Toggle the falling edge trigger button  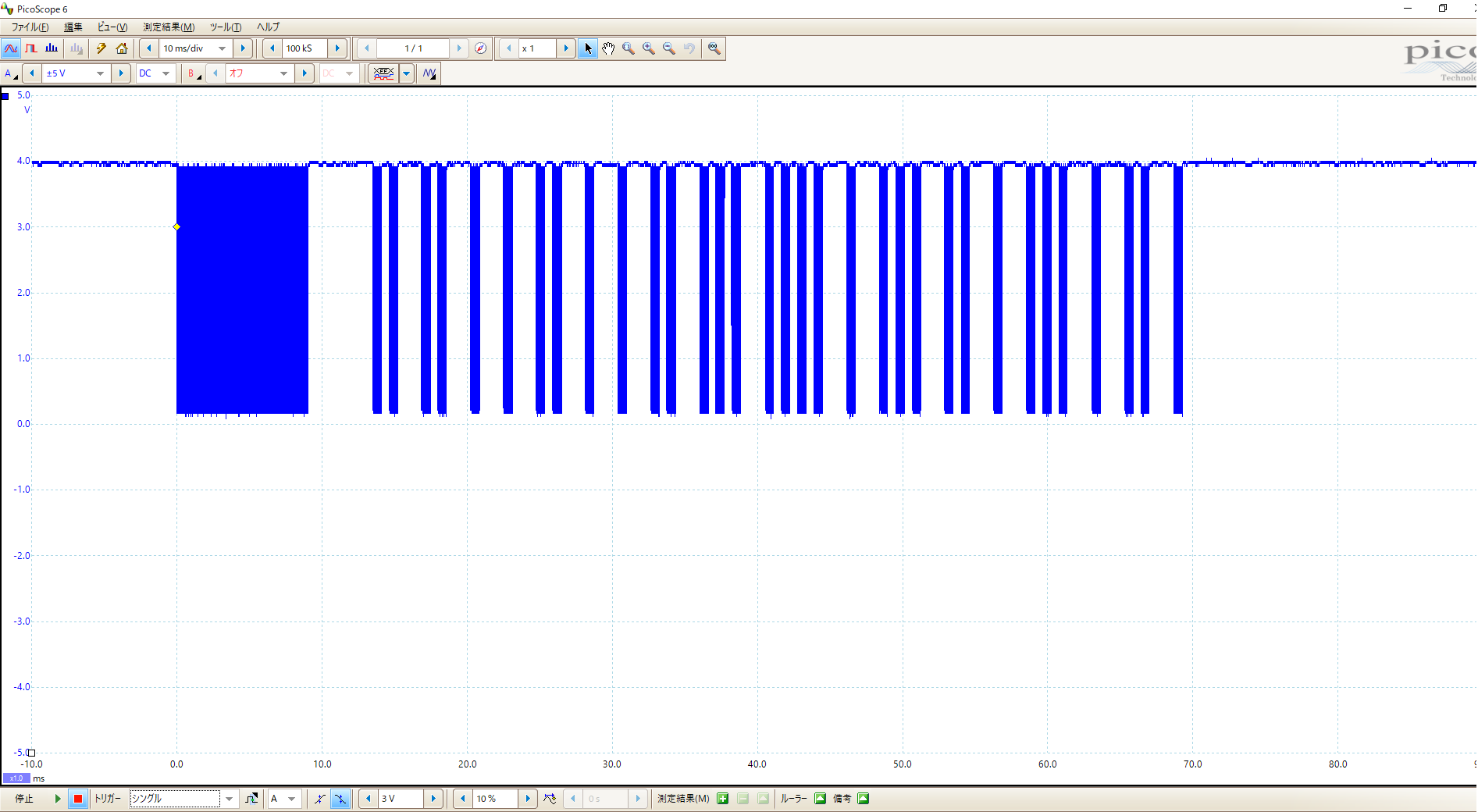pyautogui.click(x=340, y=799)
